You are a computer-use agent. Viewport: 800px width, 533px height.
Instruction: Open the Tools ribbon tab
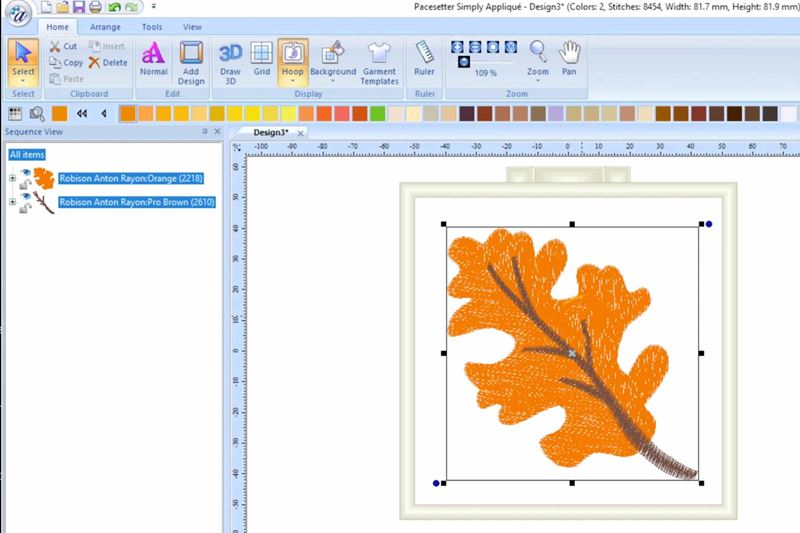pos(152,27)
